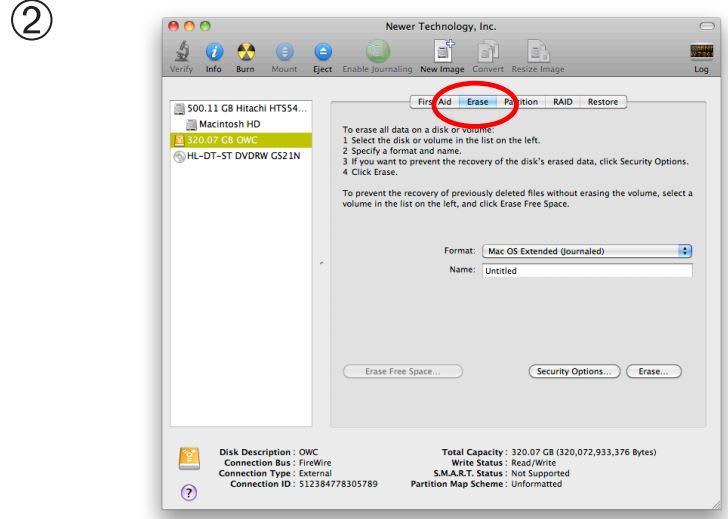Switch to the Erase tab
The image size is (728, 519).
tap(478, 102)
